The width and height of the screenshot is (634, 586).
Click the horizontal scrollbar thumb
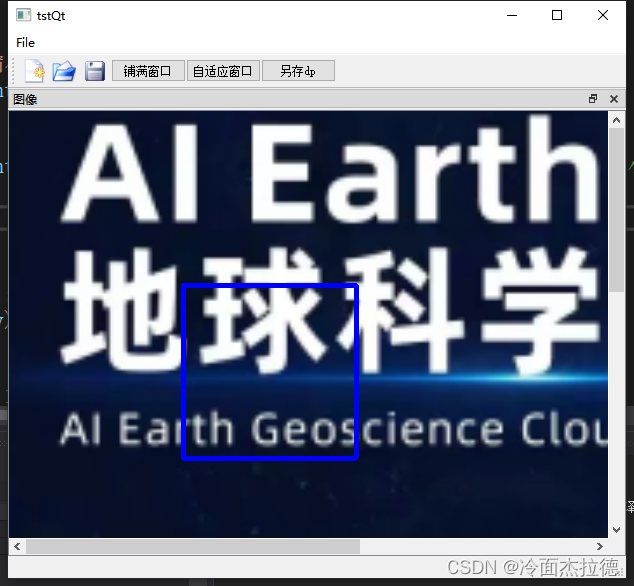193,546
